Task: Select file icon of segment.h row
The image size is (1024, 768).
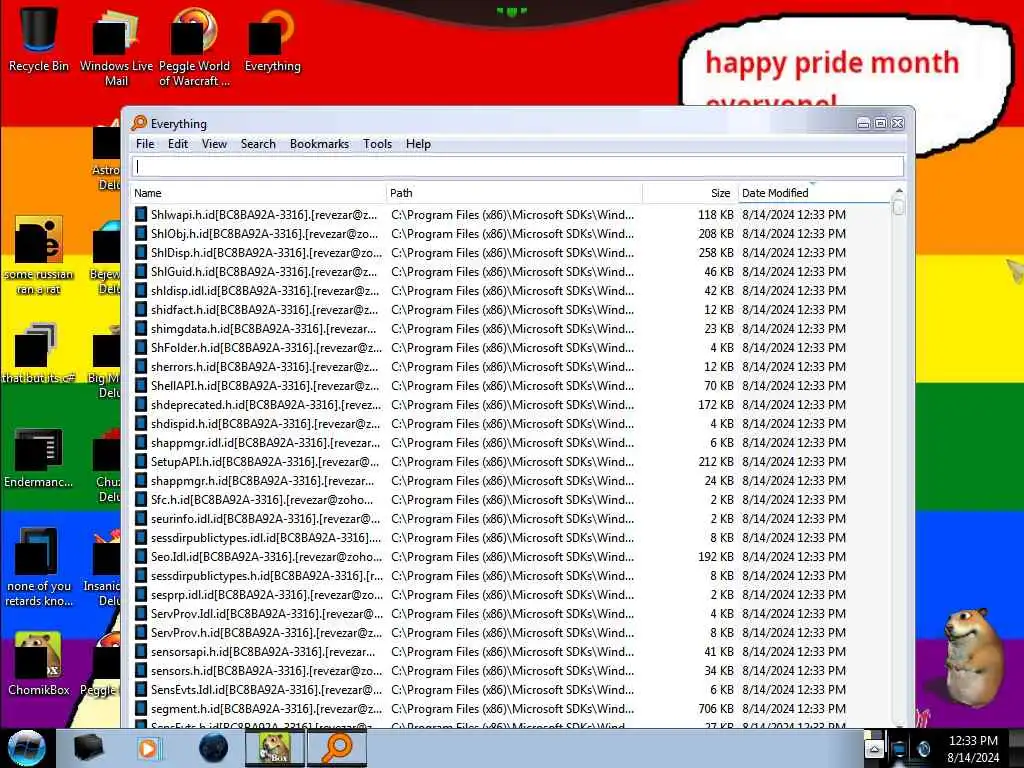Action: coord(140,708)
